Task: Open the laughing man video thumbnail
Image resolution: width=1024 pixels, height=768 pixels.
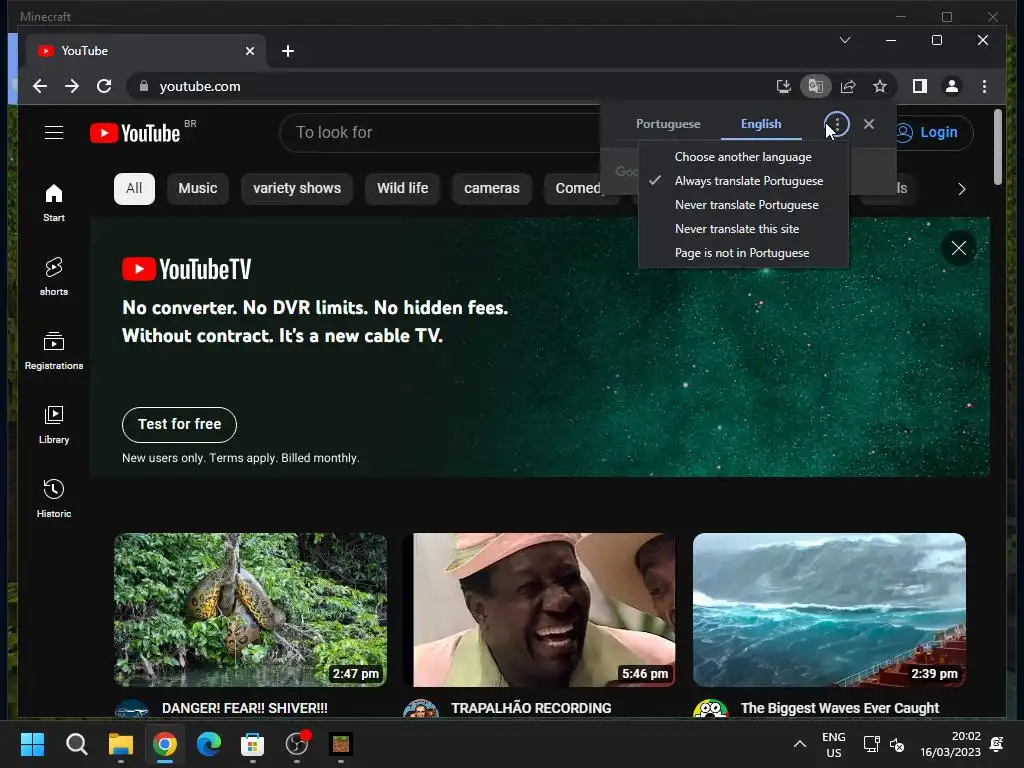Action: coord(539,610)
